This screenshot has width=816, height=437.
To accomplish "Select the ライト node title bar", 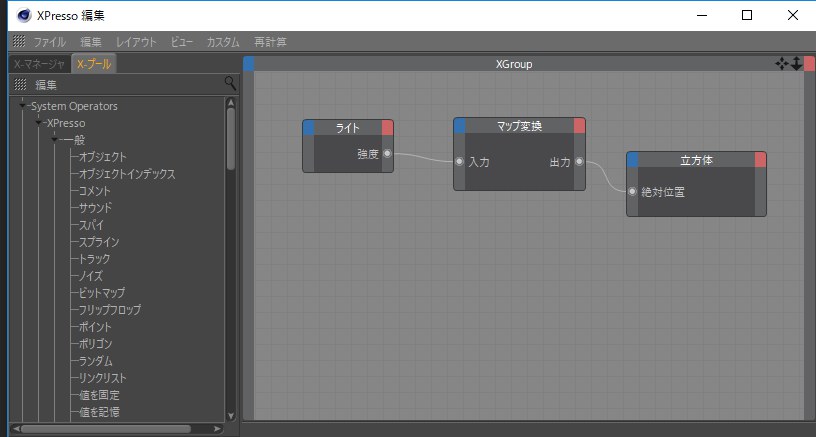I will (x=348, y=128).
